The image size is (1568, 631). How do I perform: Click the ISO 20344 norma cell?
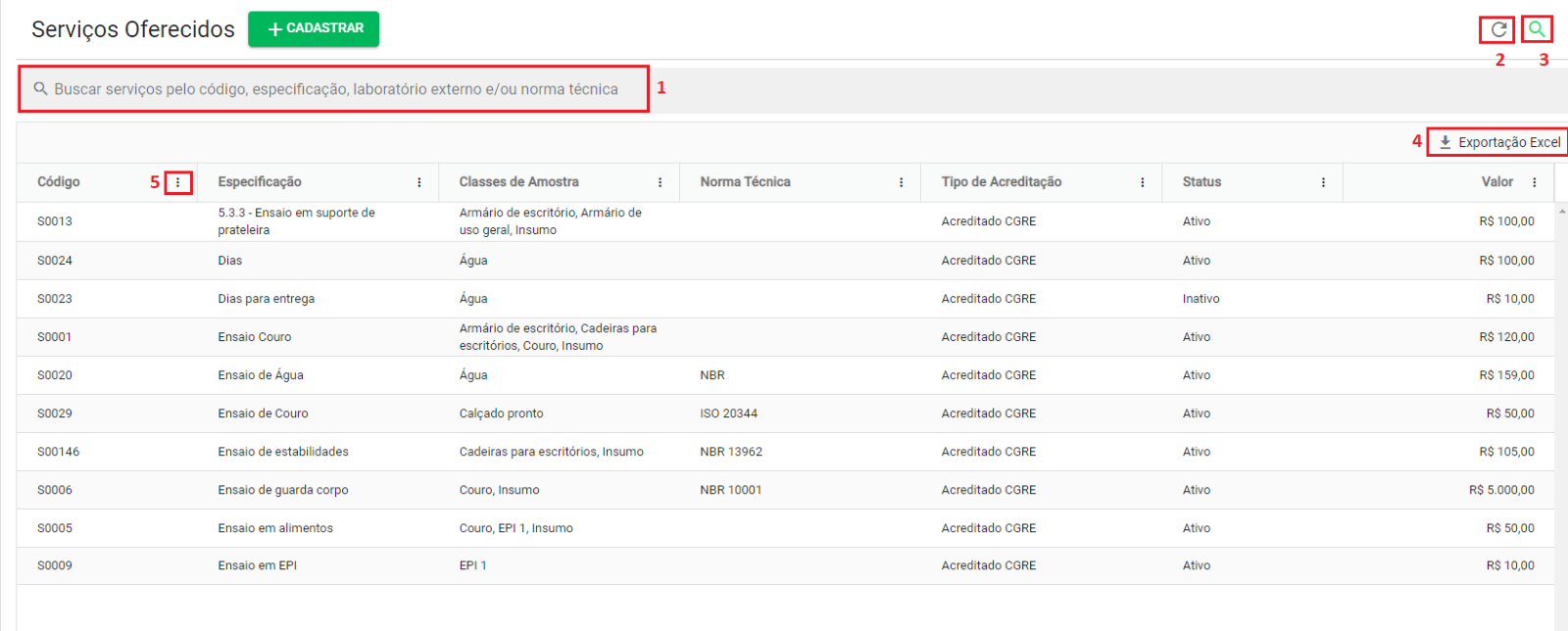(729, 413)
